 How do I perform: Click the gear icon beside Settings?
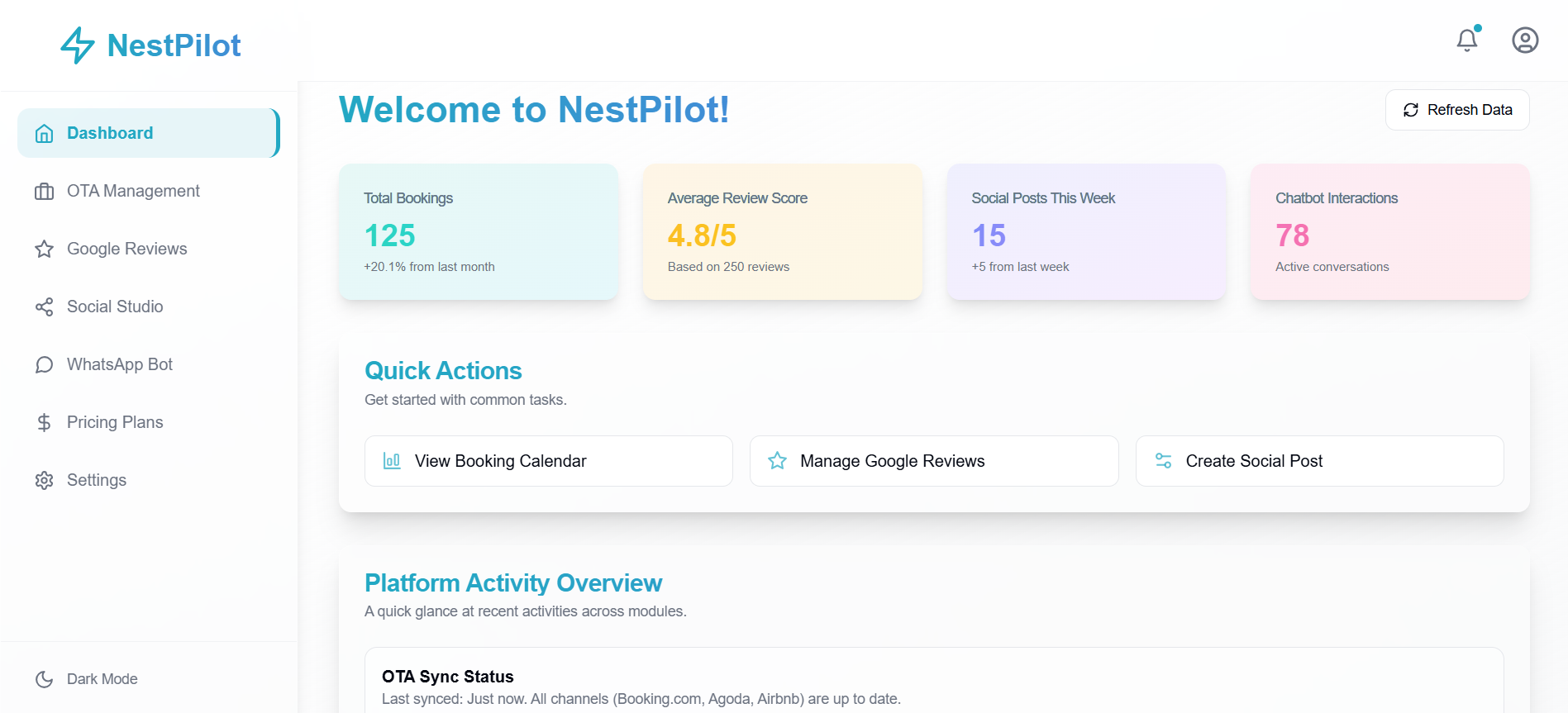click(x=45, y=480)
